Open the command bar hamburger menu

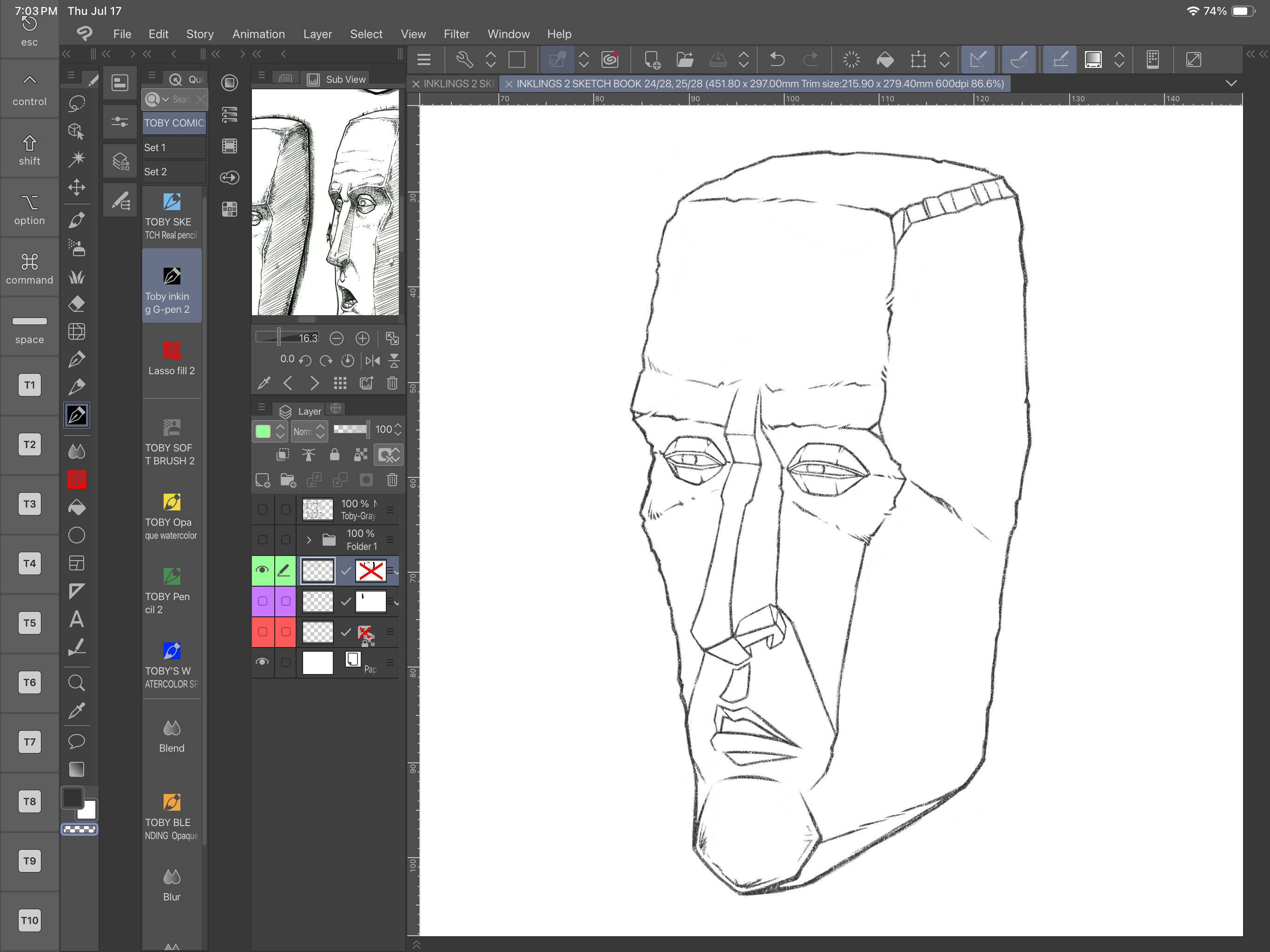(x=423, y=59)
